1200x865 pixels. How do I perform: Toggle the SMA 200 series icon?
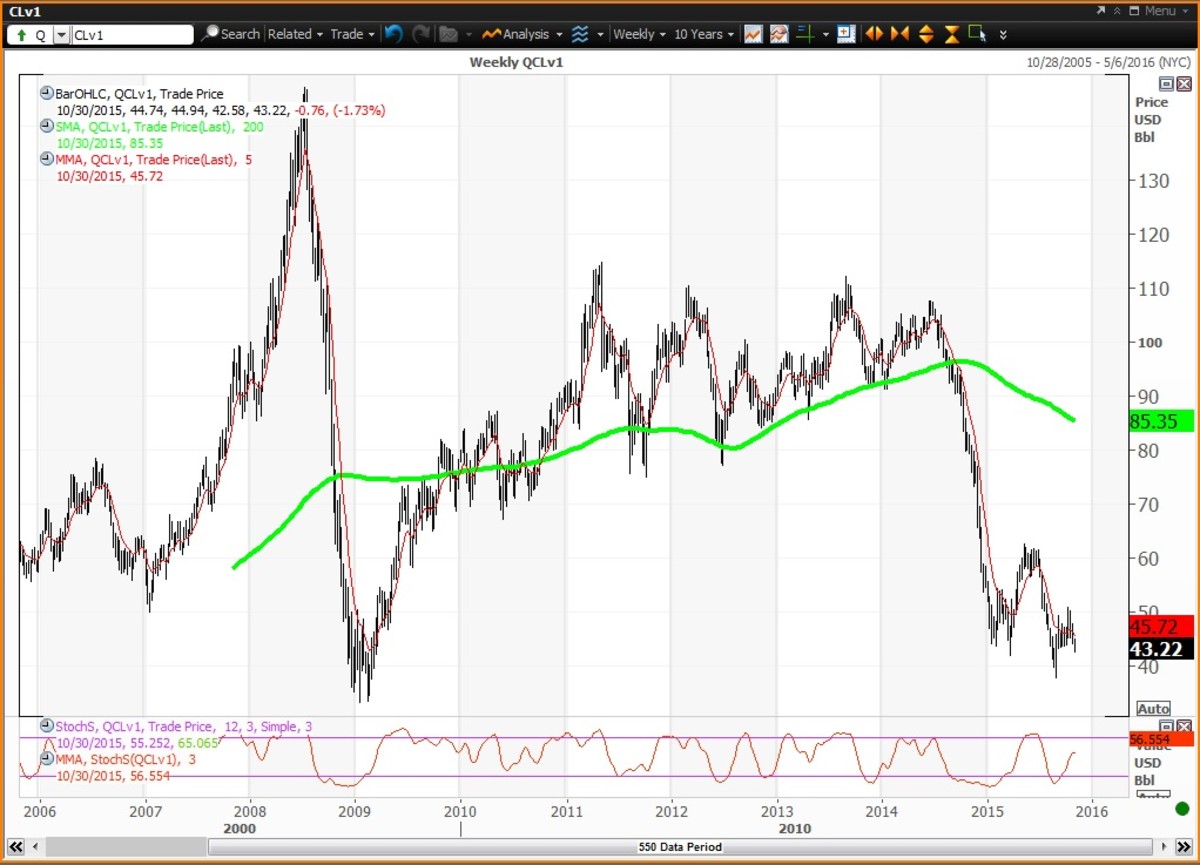point(46,126)
